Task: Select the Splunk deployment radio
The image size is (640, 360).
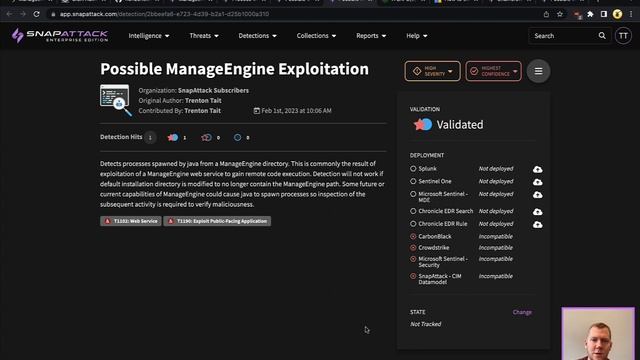Action: tap(413, 169)
